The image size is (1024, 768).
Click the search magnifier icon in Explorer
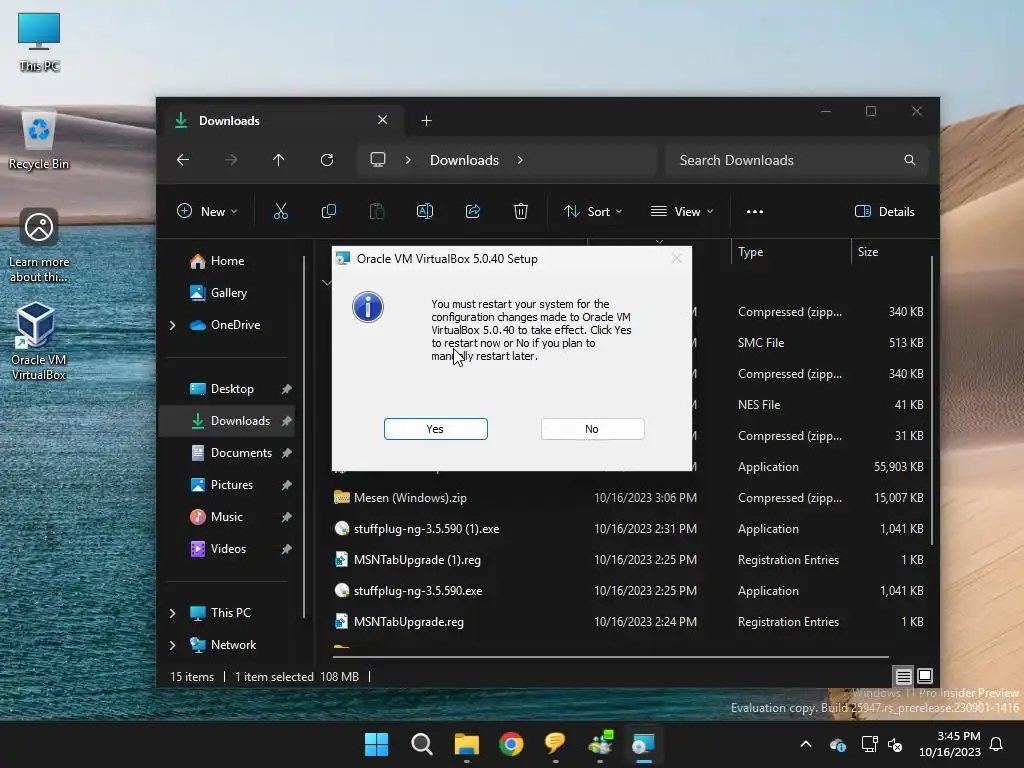click(910, 160)
